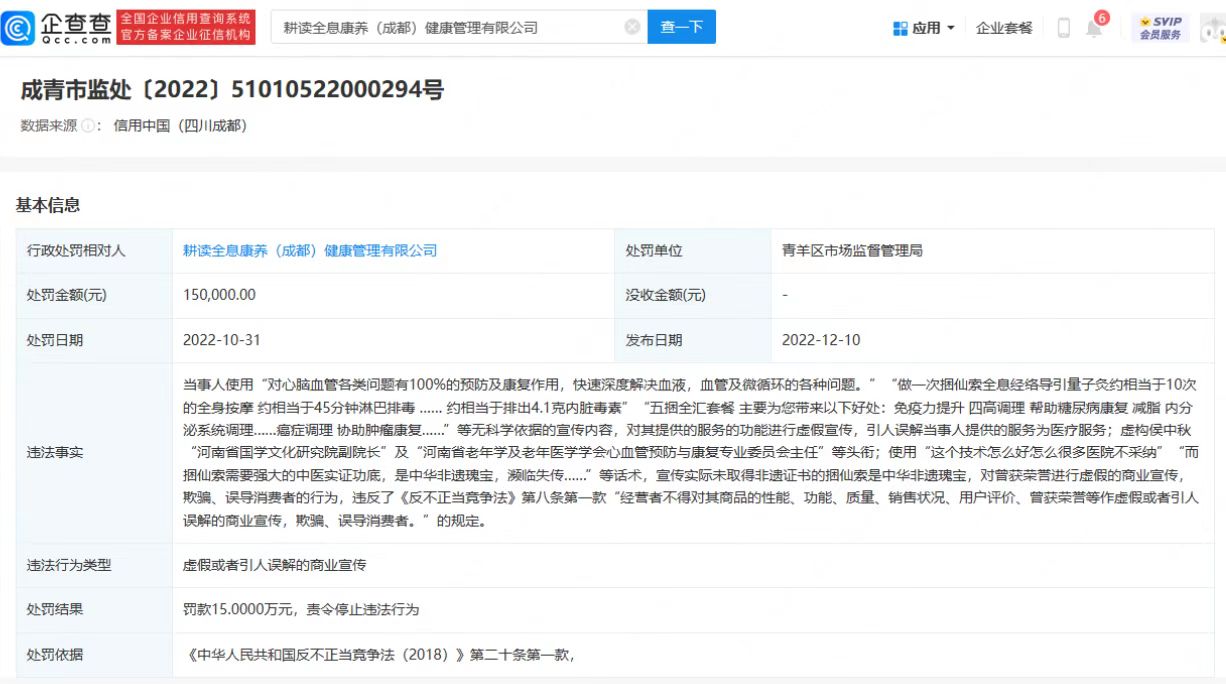Click the 青羊区市场监督管理局 cell
The width and height of the screenshot is (1226, 684).
852,251
